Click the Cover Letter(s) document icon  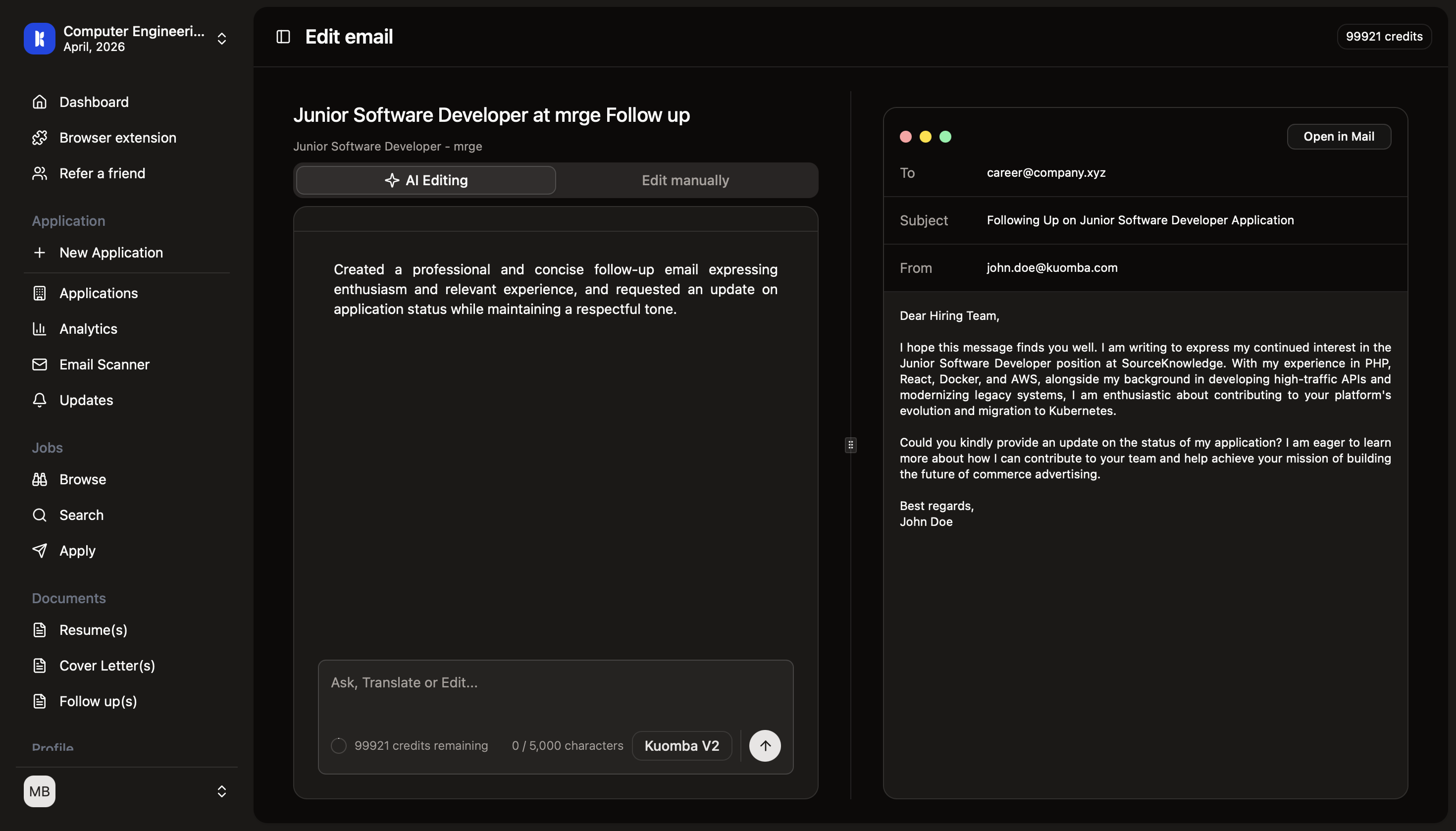[40, 666]
